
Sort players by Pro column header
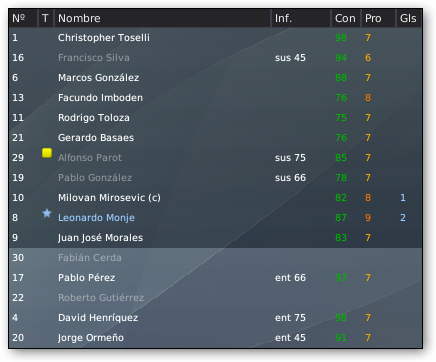coord(378,18)
